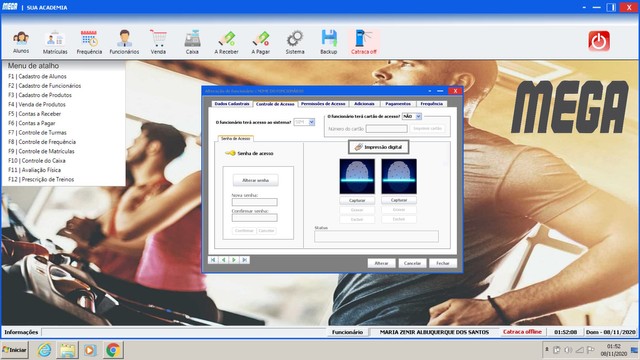Viewport: 640px width, 360px height.
Task: Open Google Chrome from the taskbar
Action: point(113,350)
